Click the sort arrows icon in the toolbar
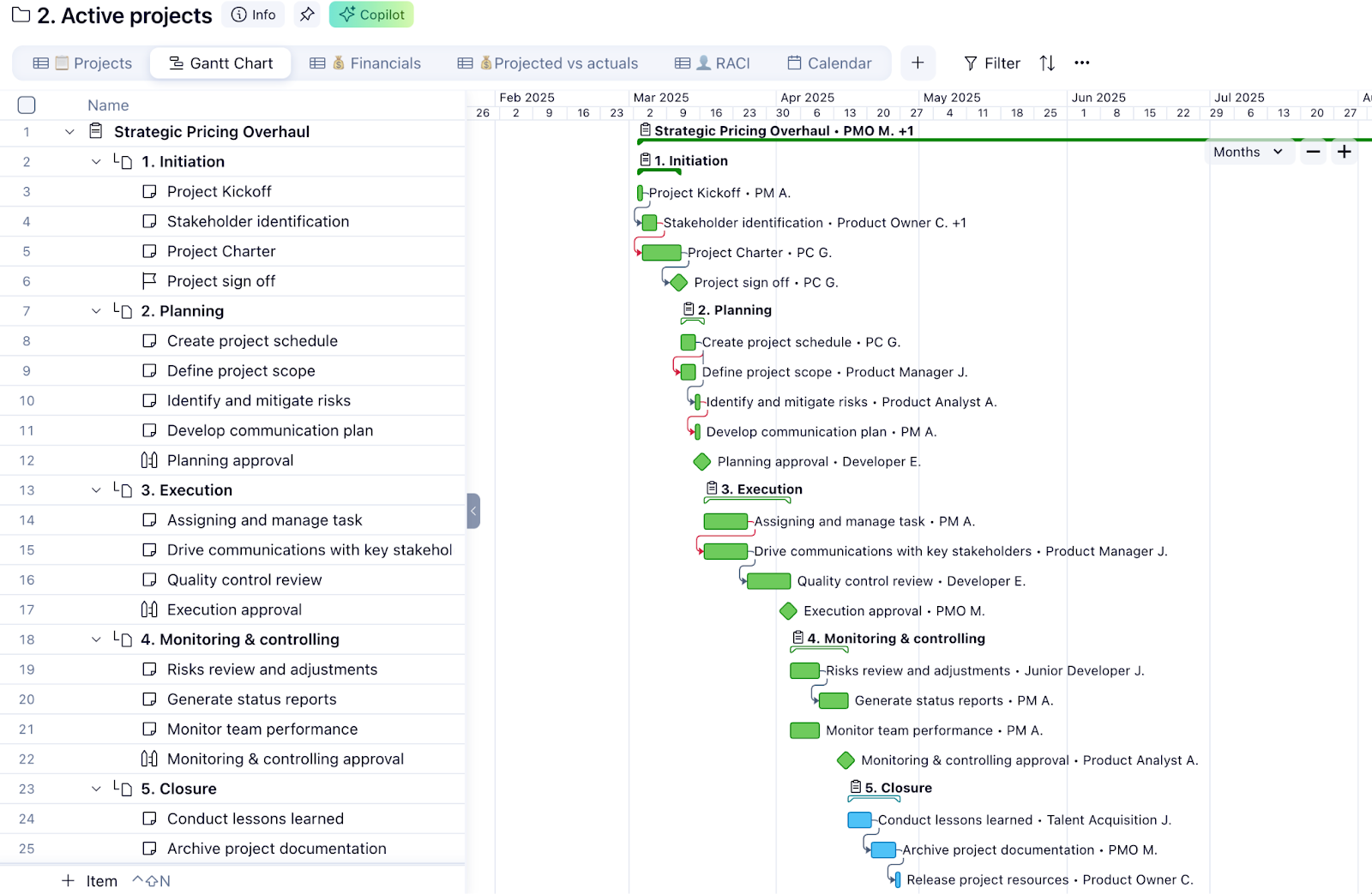This screenshot has height=894, width=1372. [1046, 63]
